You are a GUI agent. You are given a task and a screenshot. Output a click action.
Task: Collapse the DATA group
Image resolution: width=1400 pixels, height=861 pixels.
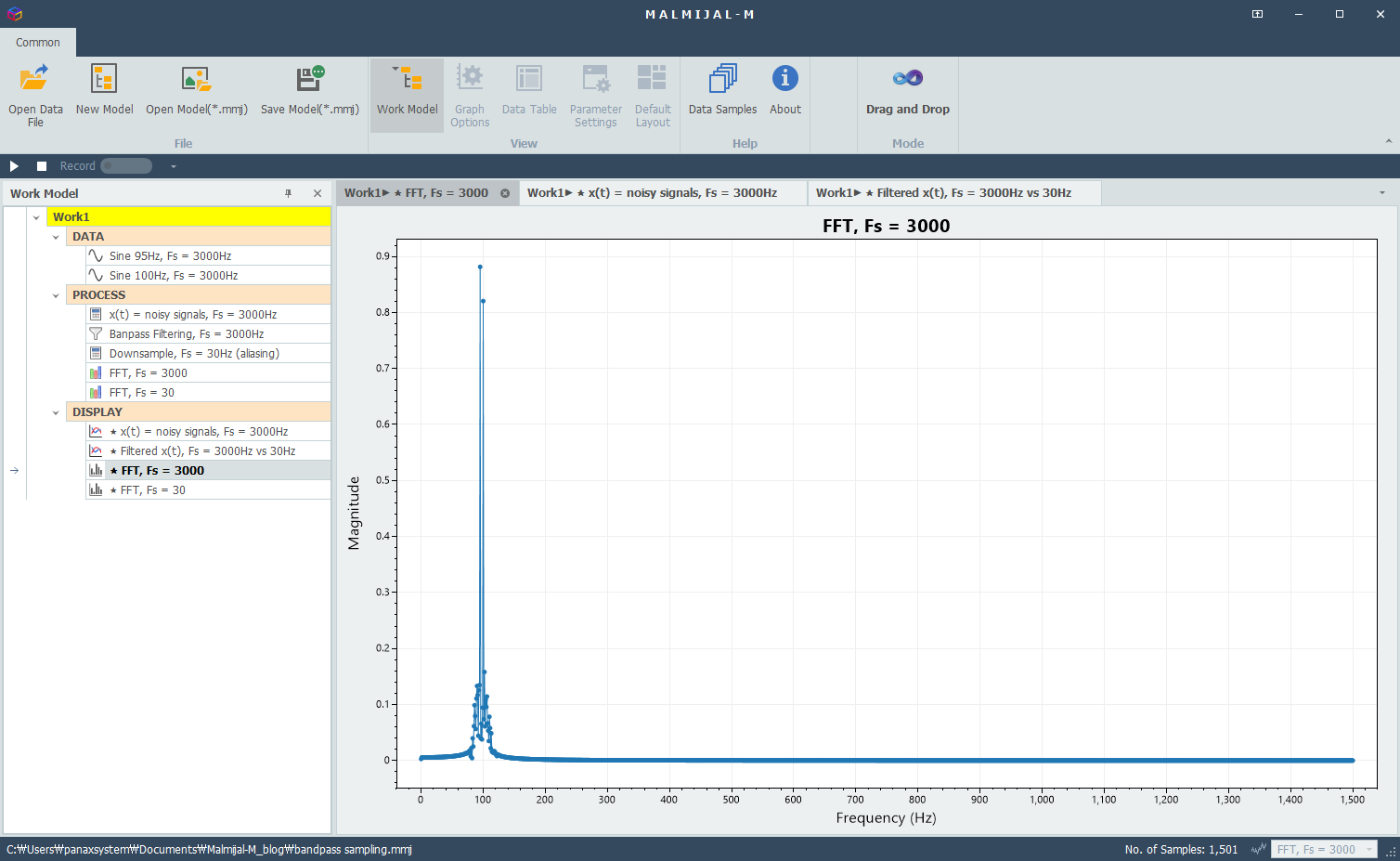56,237
